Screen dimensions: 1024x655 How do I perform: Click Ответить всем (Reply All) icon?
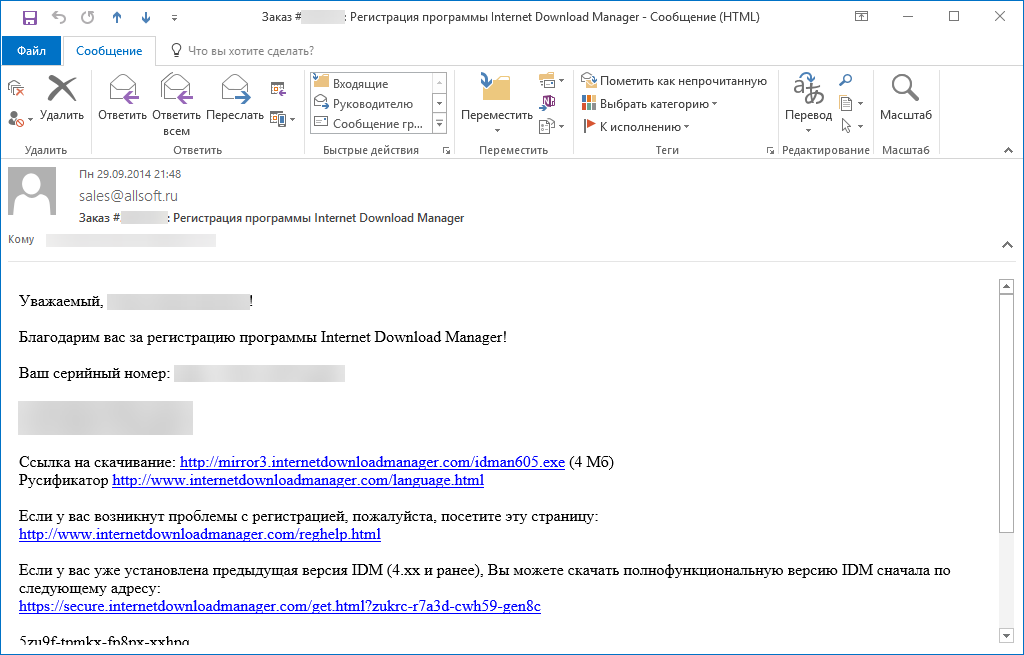[176, 90]
